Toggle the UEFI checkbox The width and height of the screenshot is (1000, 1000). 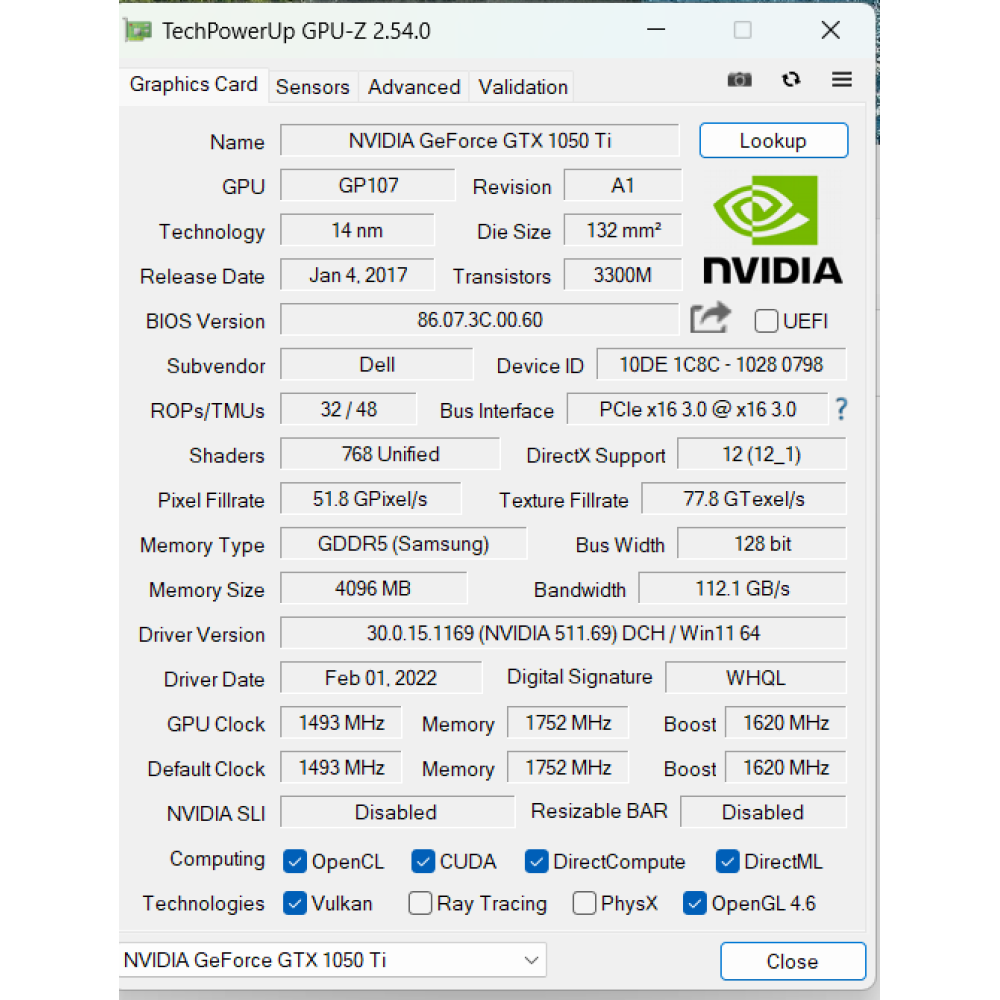tap(766, 321)
